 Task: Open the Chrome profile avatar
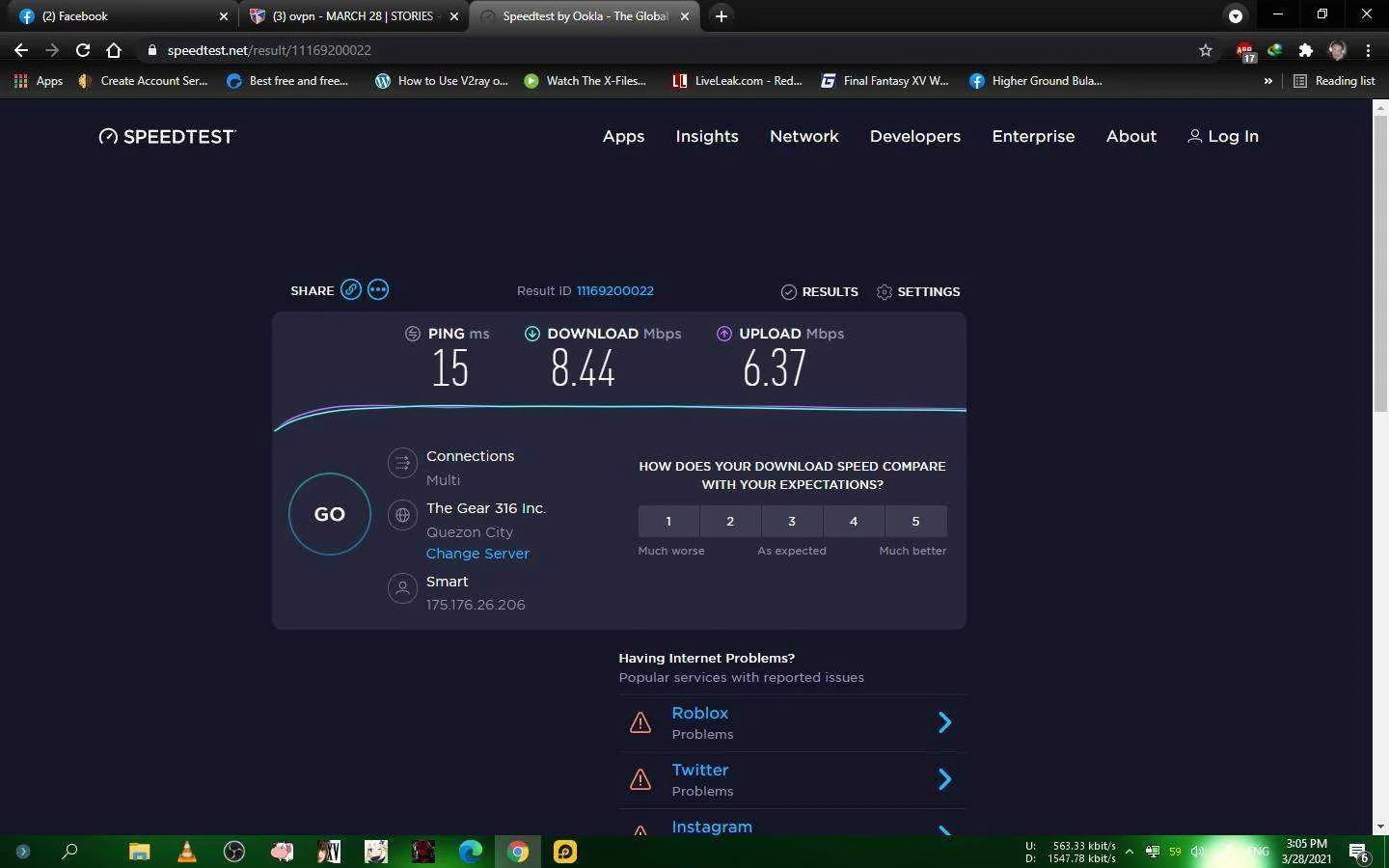pos(1337,50)
